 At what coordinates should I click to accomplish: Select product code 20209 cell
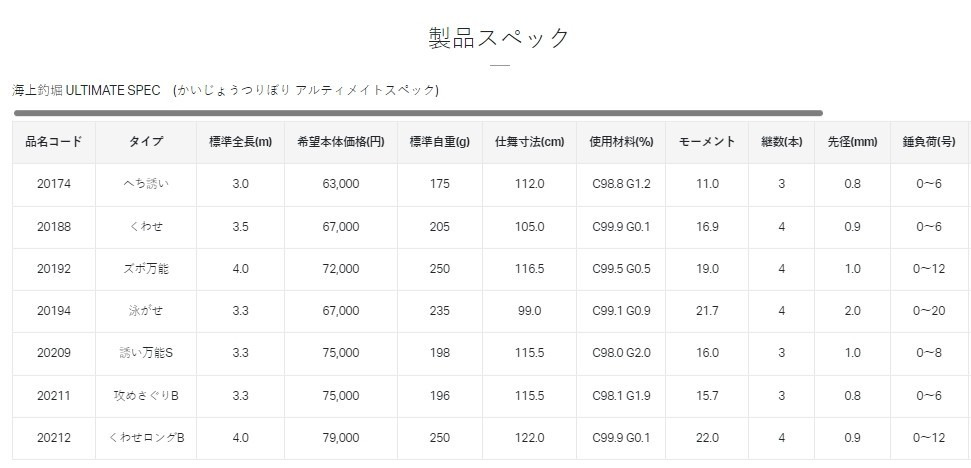(x=53, y=353)
